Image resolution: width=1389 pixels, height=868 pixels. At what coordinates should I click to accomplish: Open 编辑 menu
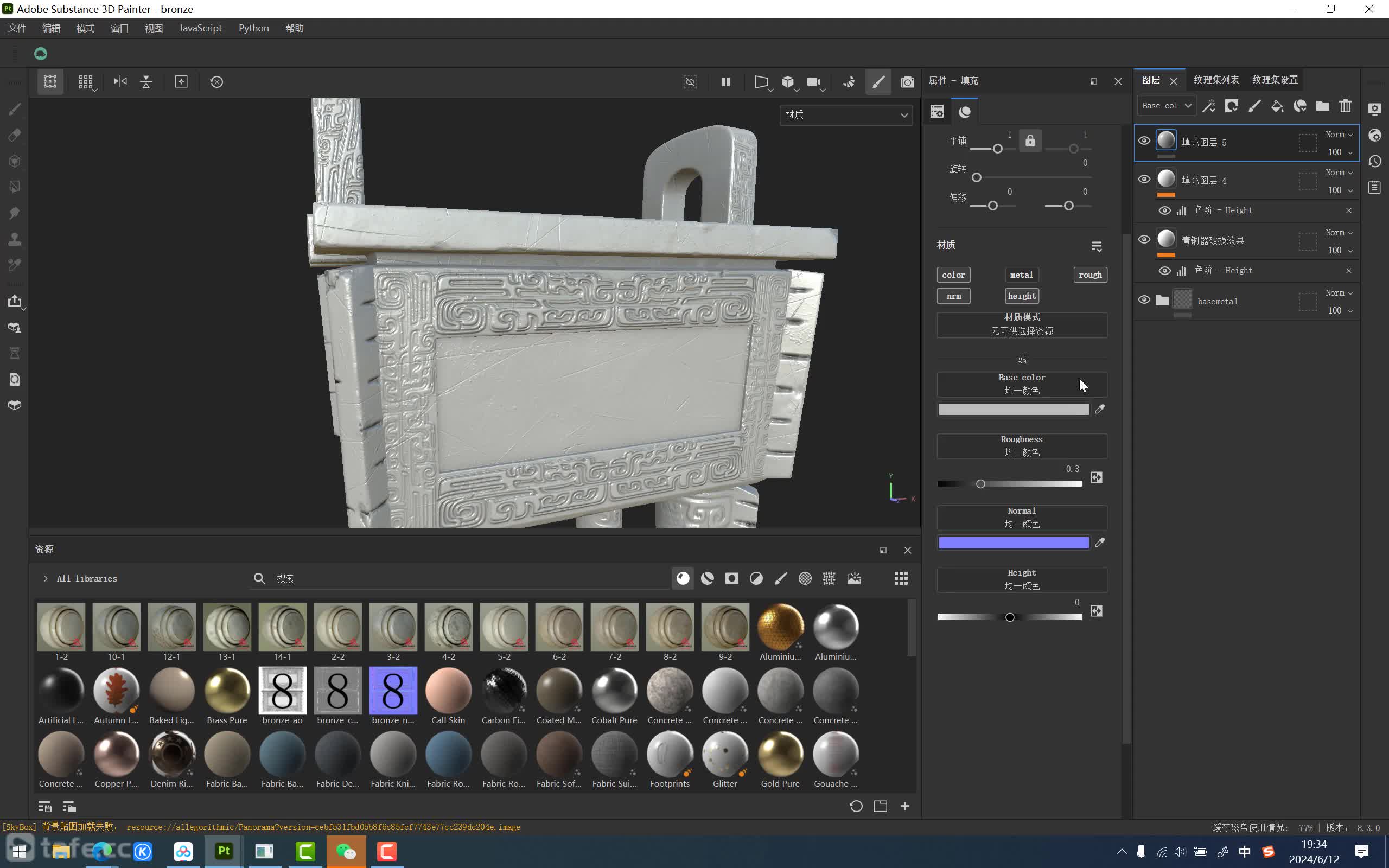coord(51,28)
